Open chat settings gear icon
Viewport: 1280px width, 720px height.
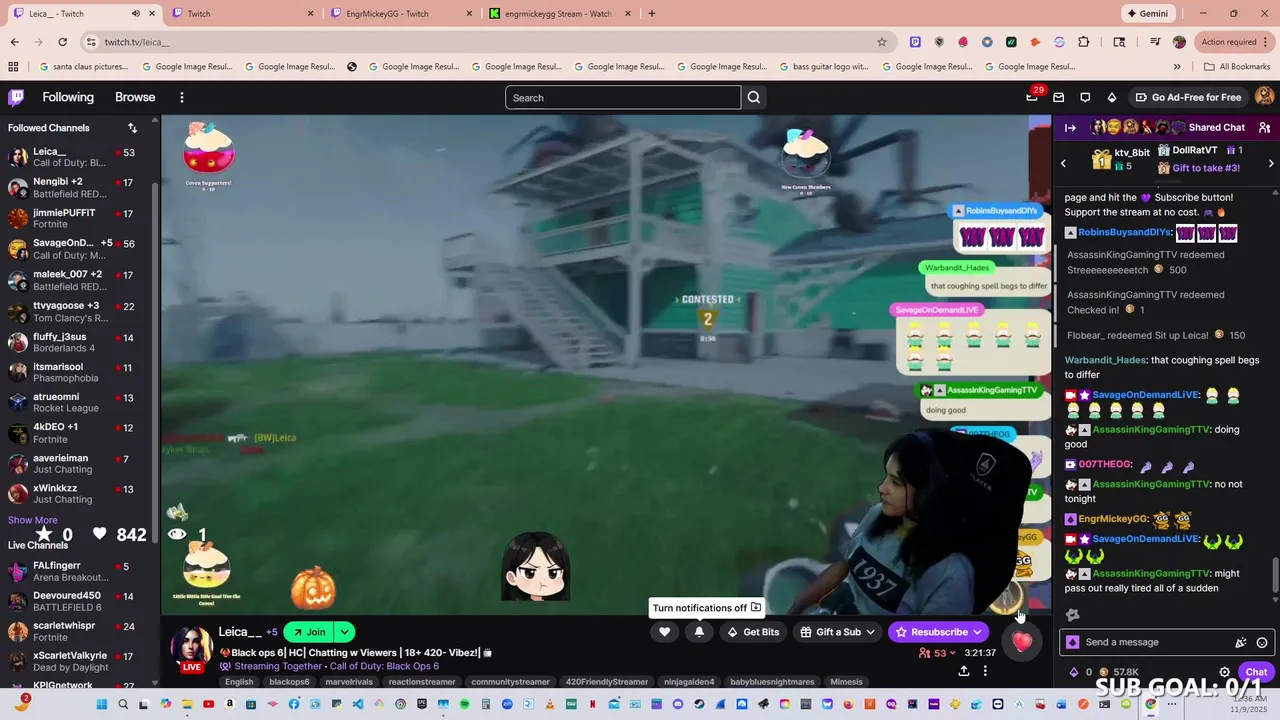(x=1224, y=672)
